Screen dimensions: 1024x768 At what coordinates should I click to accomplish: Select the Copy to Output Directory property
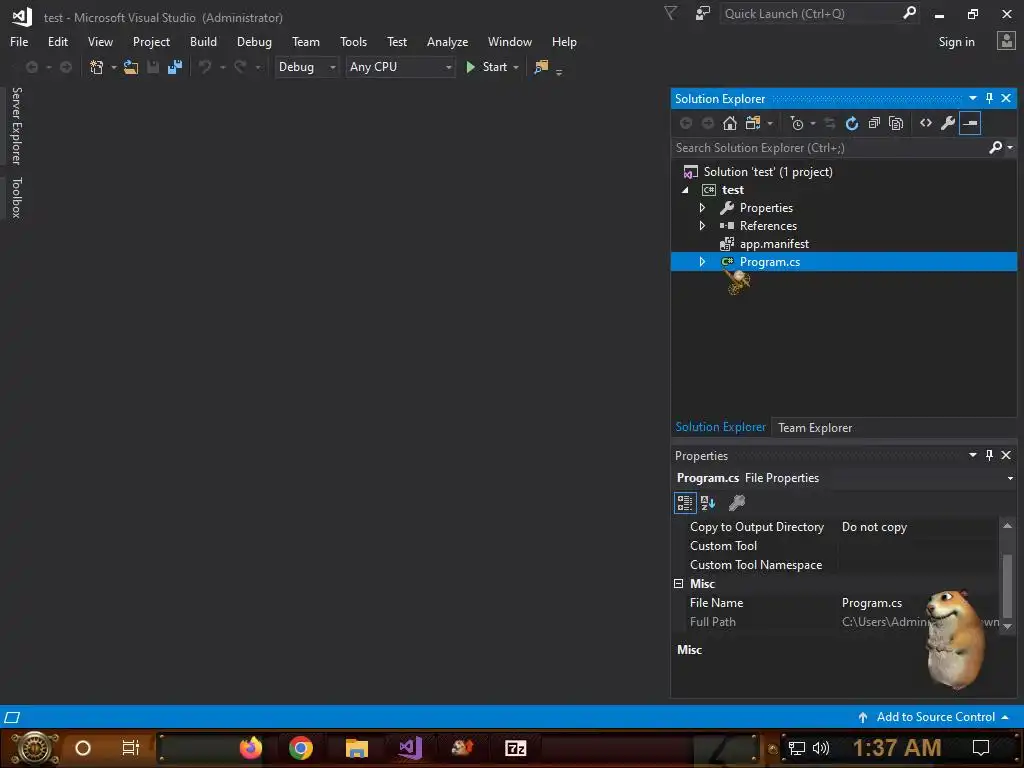tap(757, 527)
